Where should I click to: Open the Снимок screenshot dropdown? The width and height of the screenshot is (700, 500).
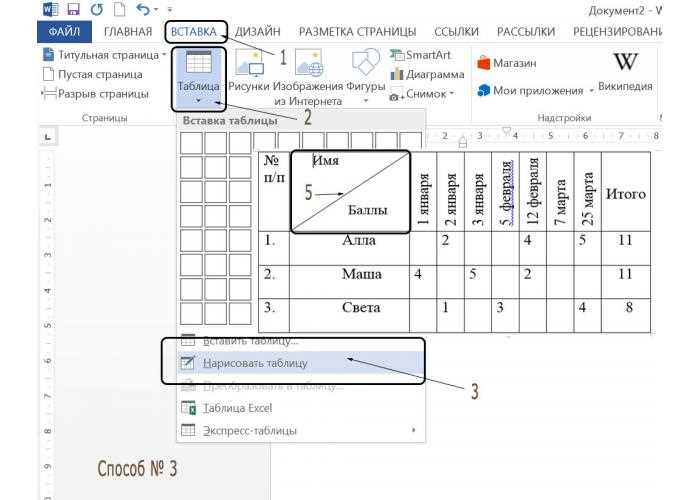(421, 94)
